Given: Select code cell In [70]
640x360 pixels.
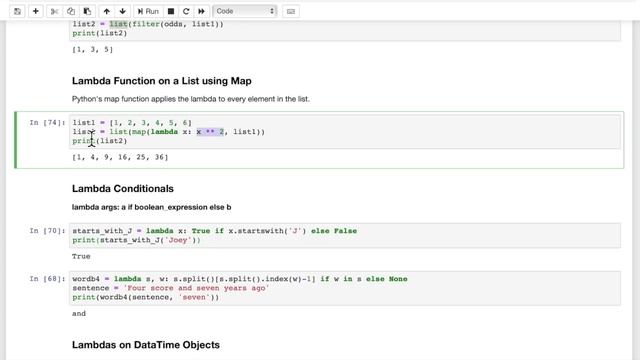Looking at the screenshot, I should point(344,235).
